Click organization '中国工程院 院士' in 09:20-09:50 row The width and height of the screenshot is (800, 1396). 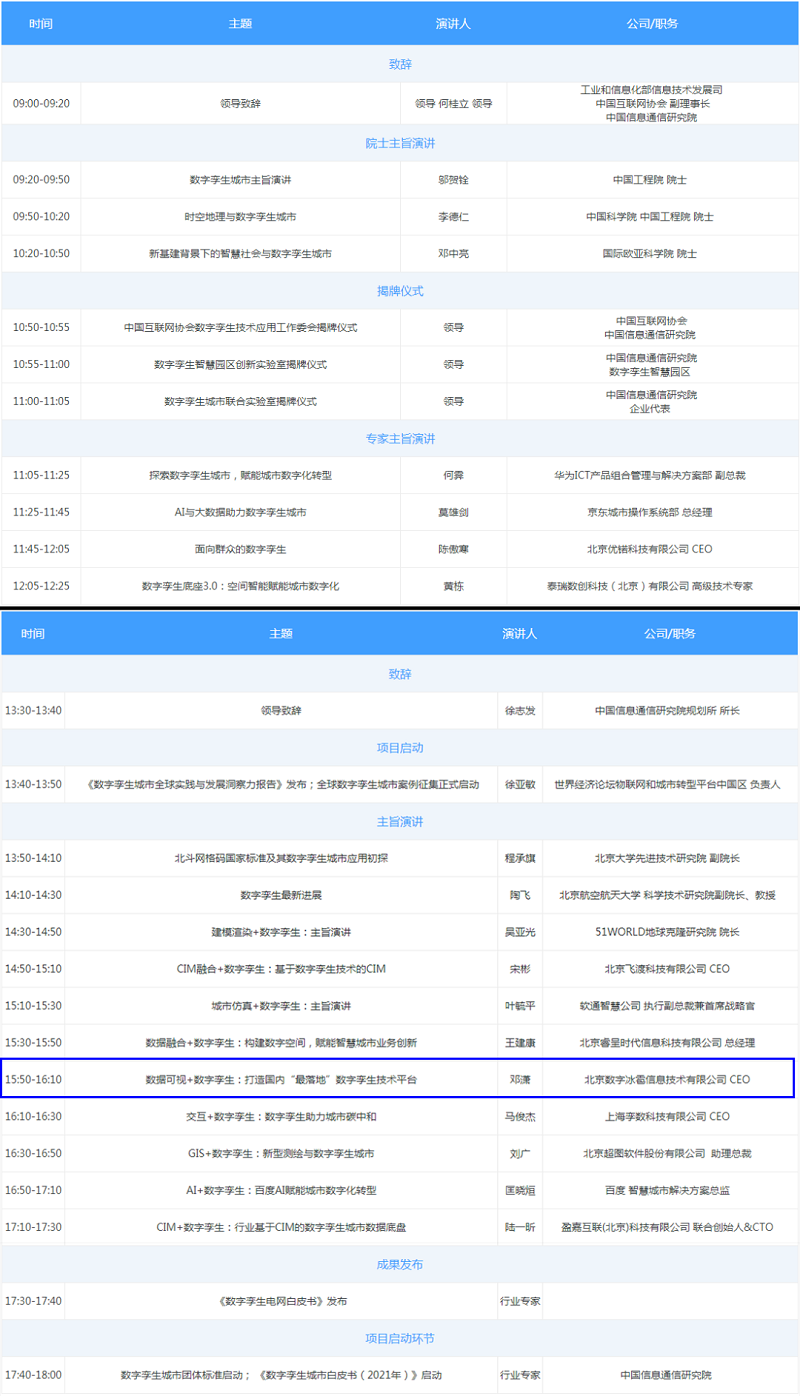coord(650,180)
